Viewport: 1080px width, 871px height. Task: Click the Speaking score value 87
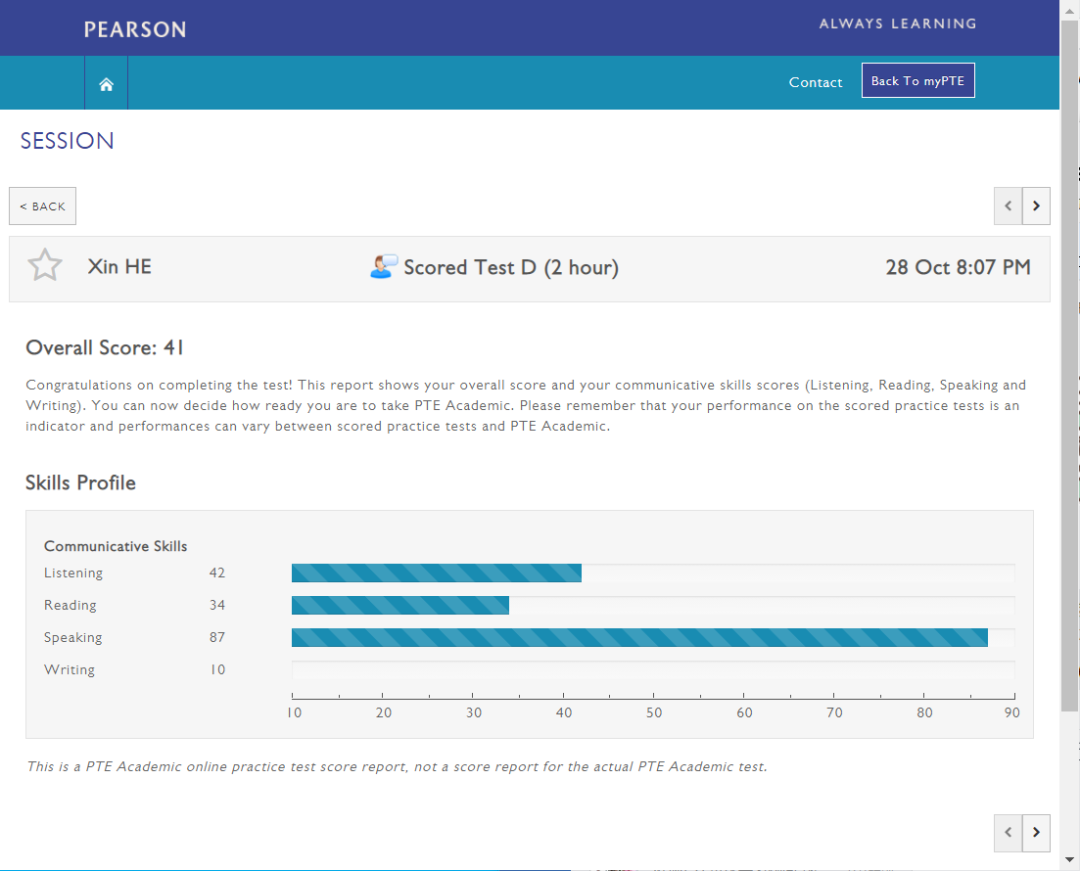pyautogui.click(x=217, y=638)
